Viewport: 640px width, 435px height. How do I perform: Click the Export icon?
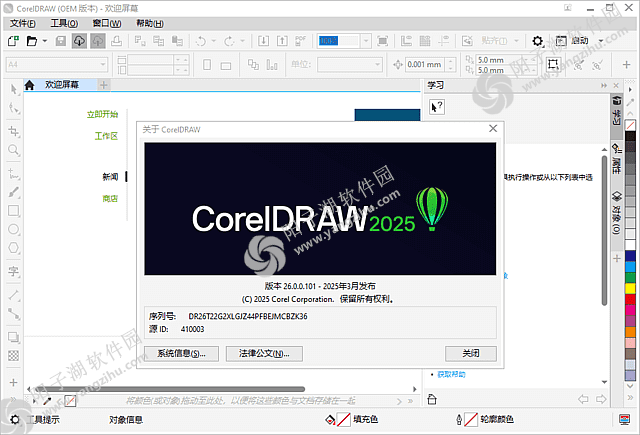click(x=282, y=41)
